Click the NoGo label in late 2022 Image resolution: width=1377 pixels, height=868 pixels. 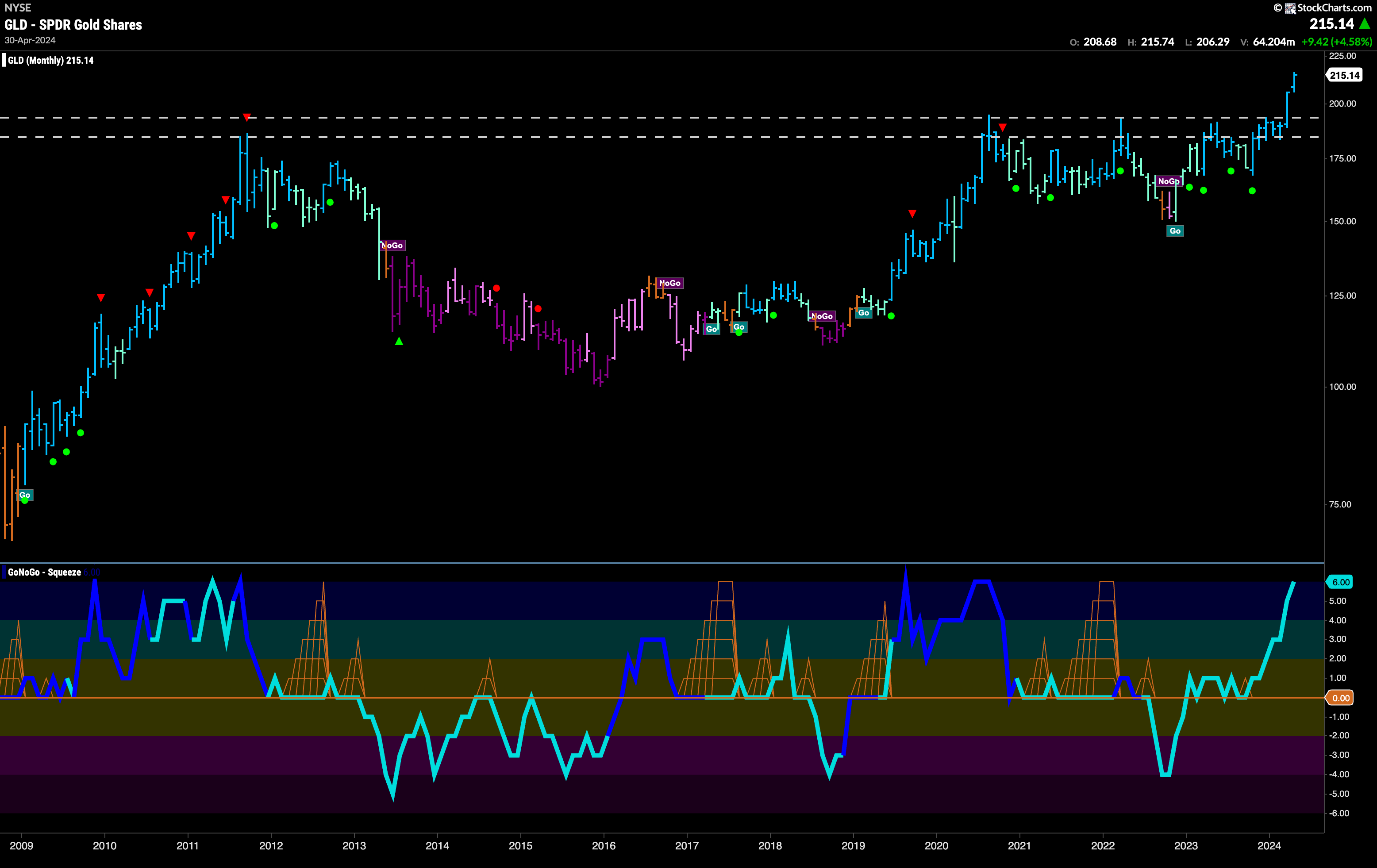1169,181
